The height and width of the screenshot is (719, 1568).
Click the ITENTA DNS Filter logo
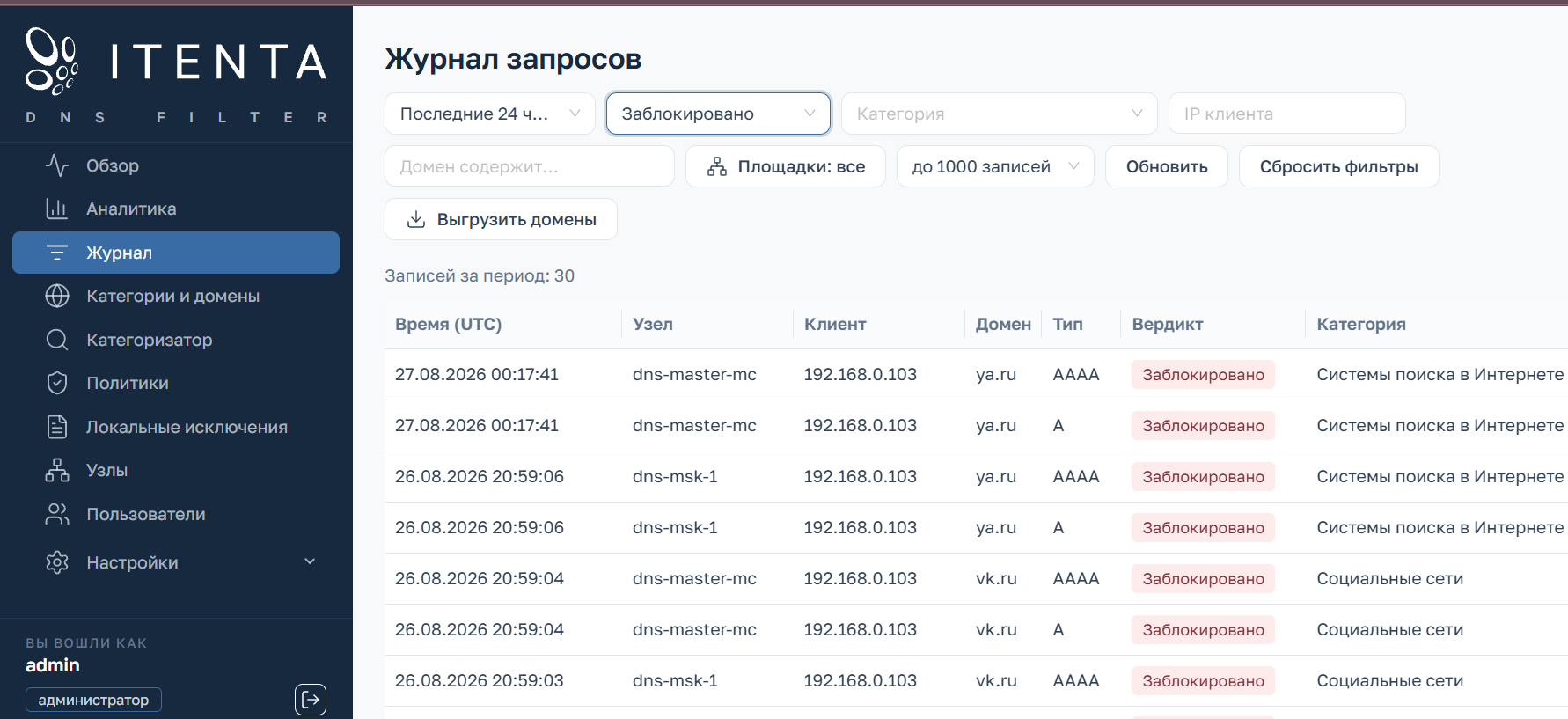(x=176, y=75)
